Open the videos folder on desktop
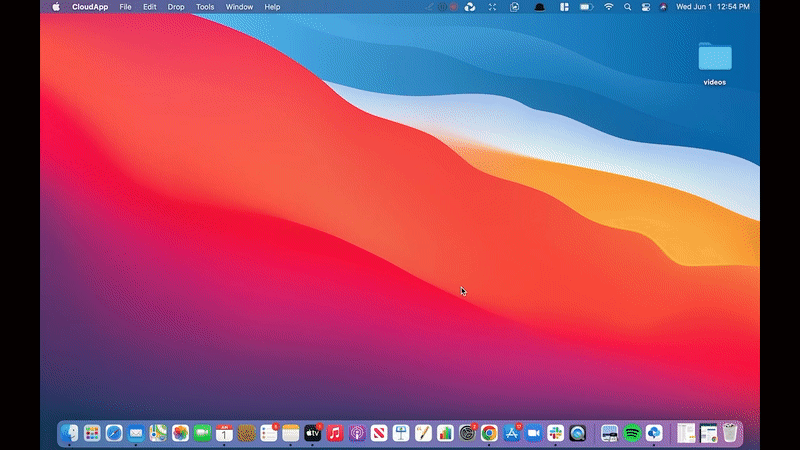This screenshot has width=800, height=450. (714, 63)
